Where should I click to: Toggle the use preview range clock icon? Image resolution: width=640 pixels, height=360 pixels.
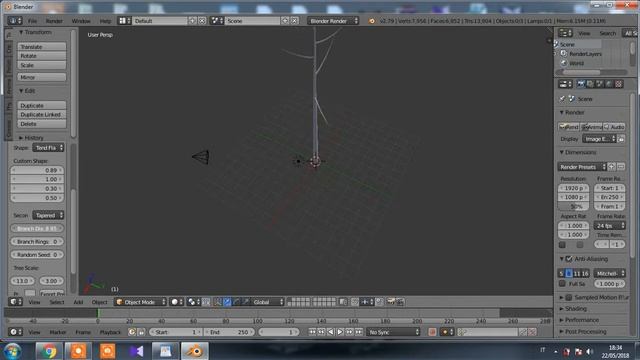coord(132,332)
